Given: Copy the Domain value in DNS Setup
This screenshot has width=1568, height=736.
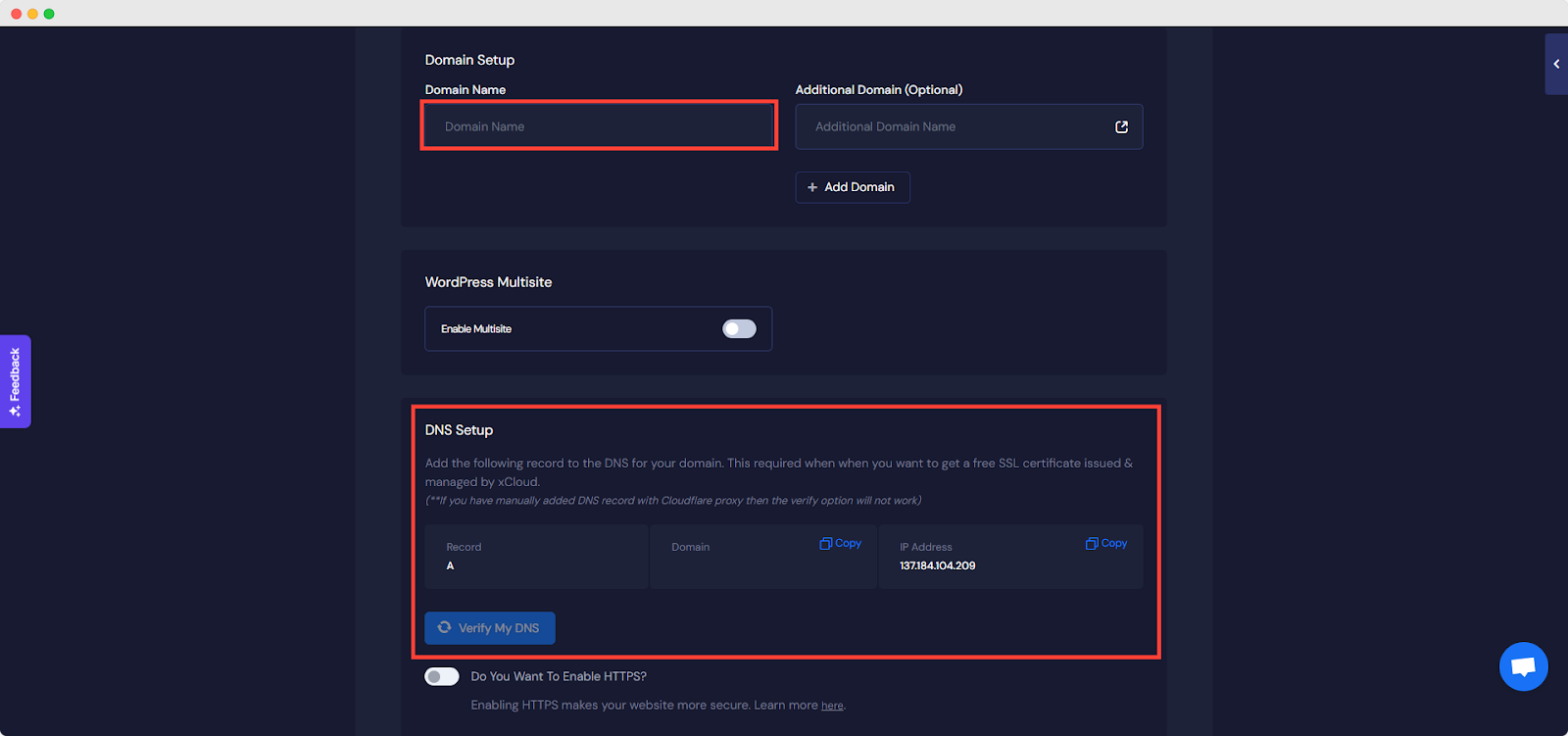Looking at the screenshot, I should [x=841, y=543].
